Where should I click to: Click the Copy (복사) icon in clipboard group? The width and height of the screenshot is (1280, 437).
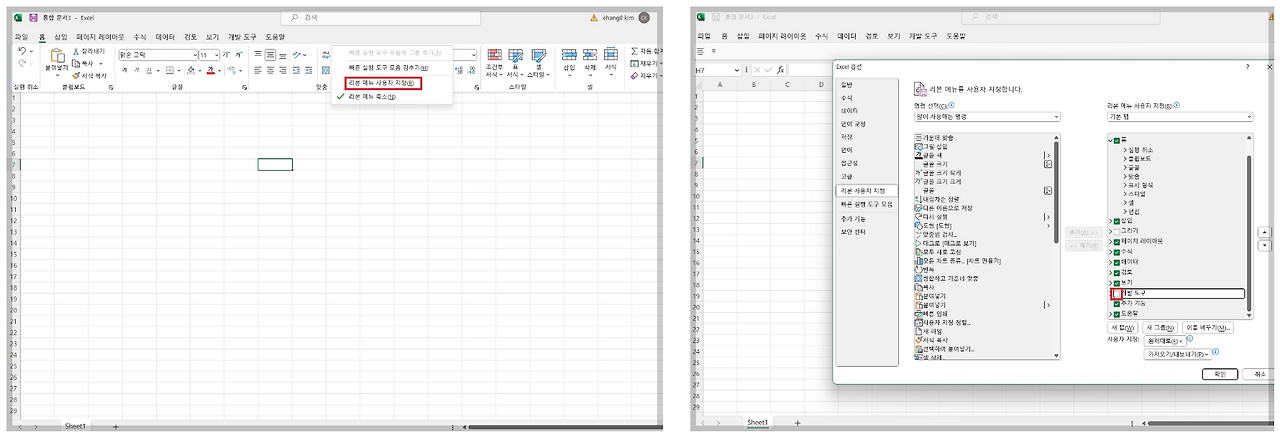pyautogui.click(x=75, y=63)
